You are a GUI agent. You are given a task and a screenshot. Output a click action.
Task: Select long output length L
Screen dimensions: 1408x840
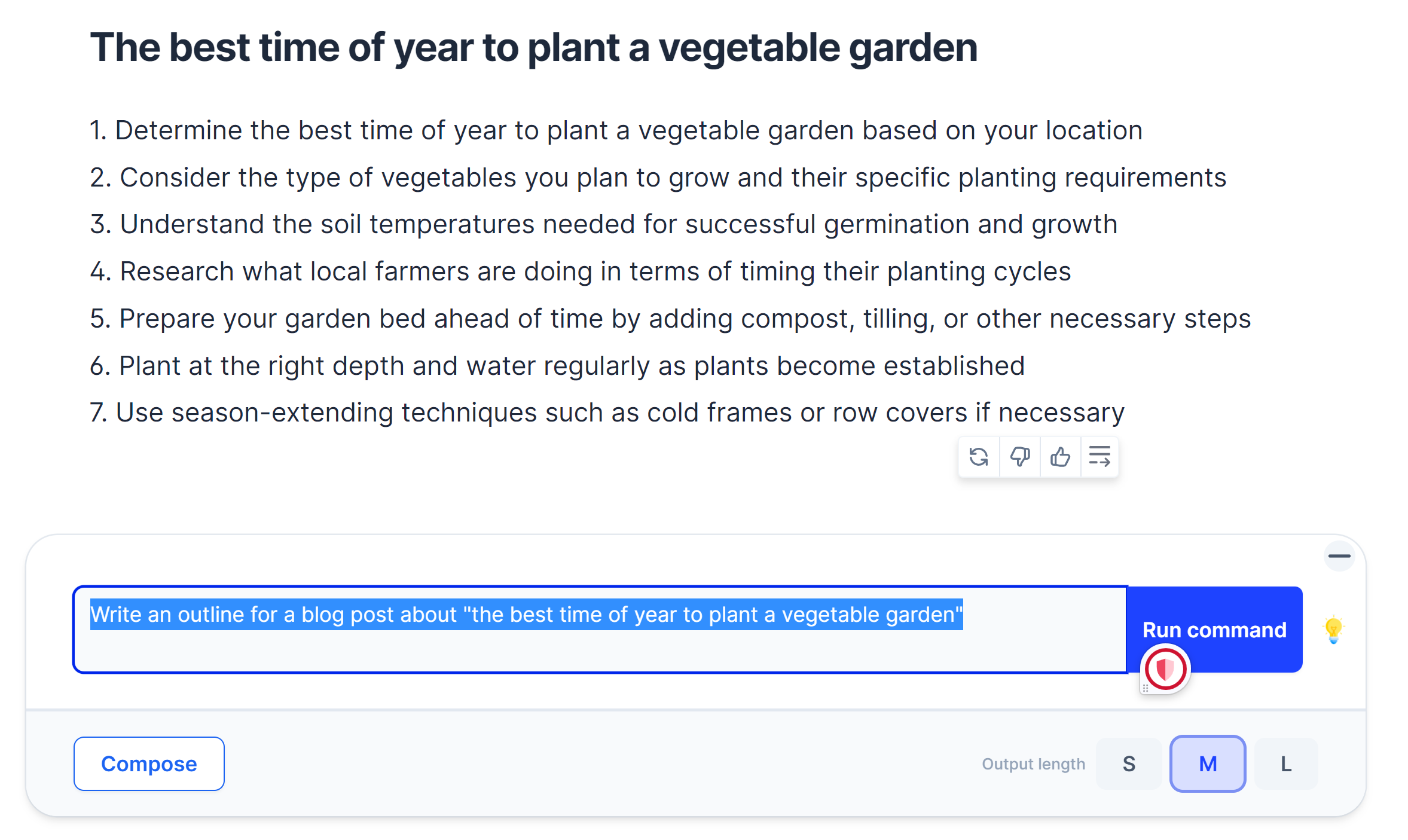click(x=1286, y=764)
